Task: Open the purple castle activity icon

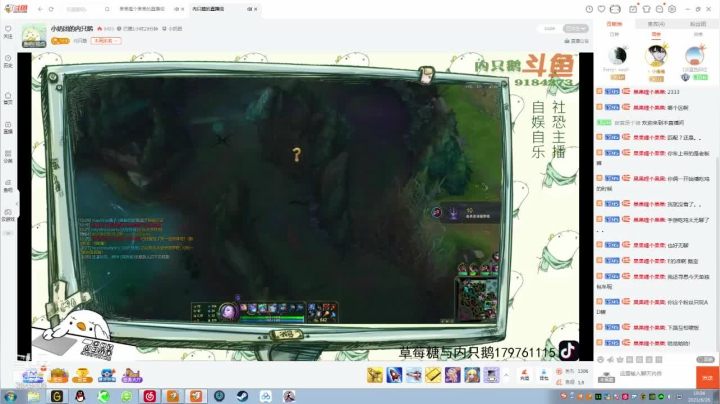Action: pyautogui.click(x=131, y=375)
